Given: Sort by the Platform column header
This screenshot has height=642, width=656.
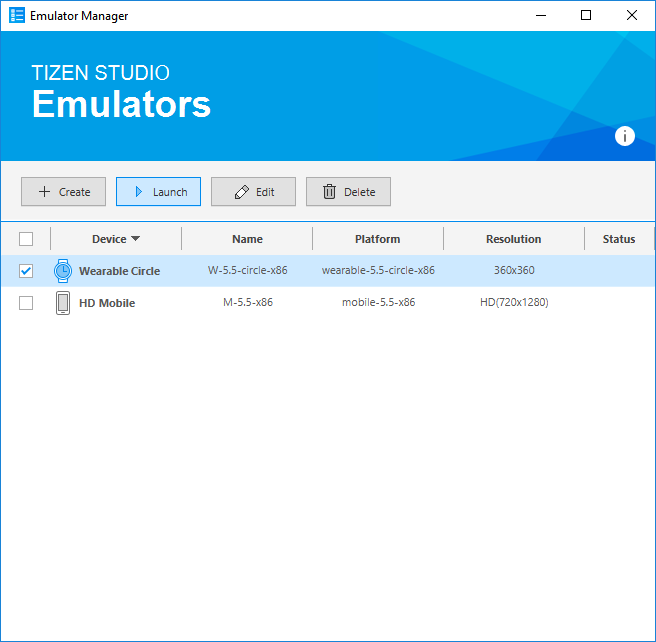Looking at the screenshot, I should tap(377, 239).
